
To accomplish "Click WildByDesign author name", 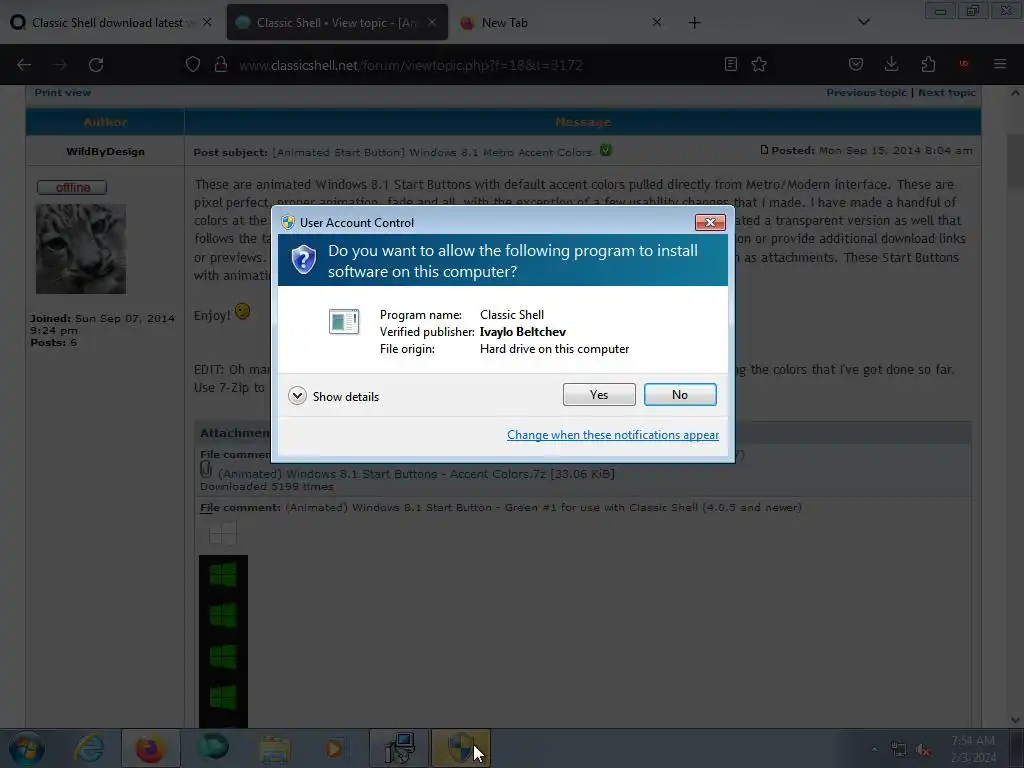I will [x=105, y=152].
